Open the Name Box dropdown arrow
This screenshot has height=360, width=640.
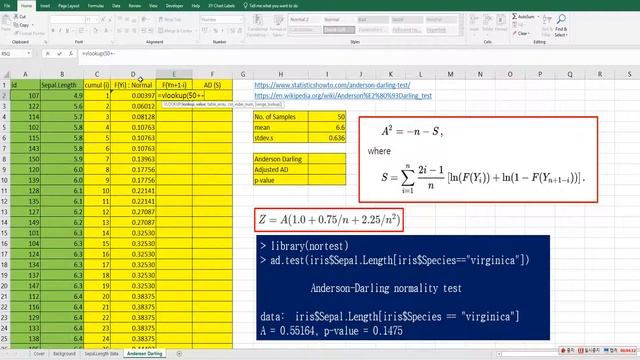pyautogui.click(x=29, y=53)
